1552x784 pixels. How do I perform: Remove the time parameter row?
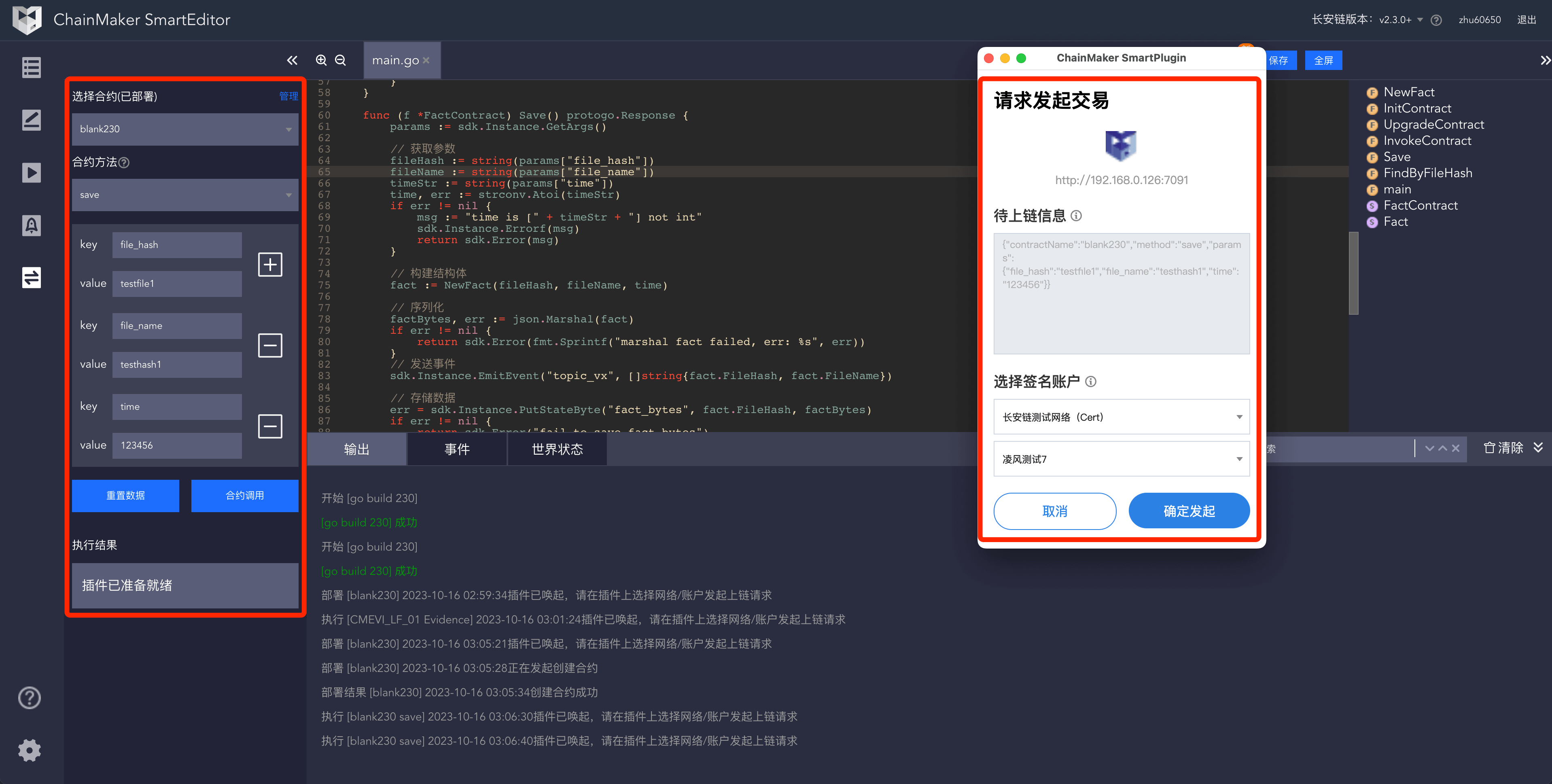pos(270,426)
